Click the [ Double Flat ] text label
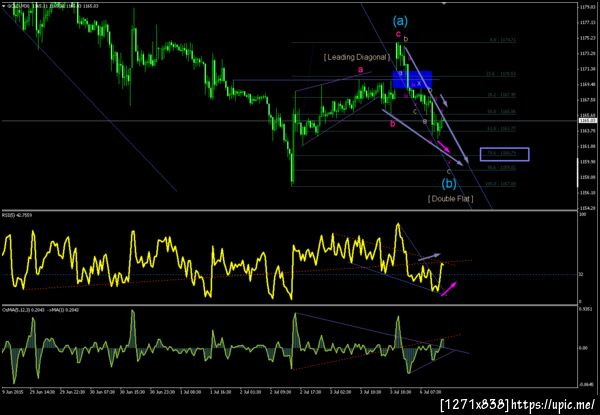This screenshot has width=600, height=415. click(x=450, y=199)
